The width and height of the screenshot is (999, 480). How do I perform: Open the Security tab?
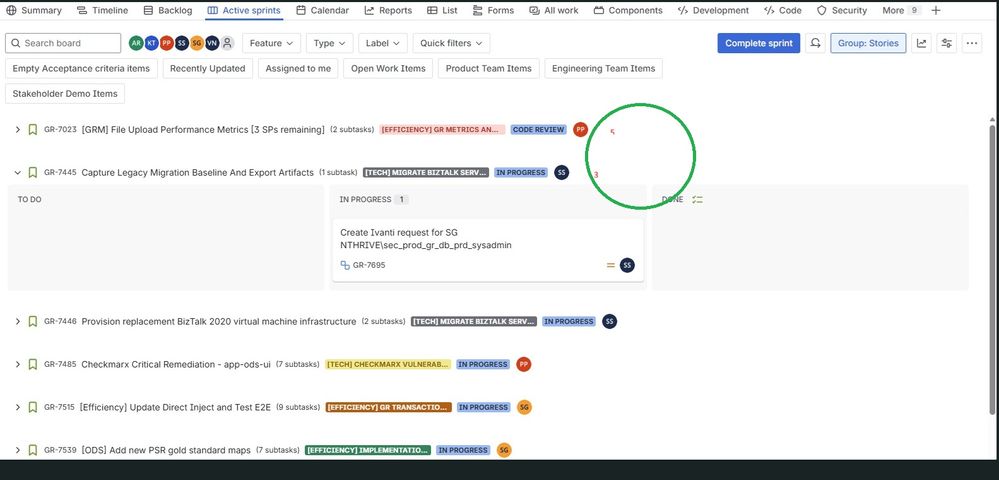pos(842,10)
